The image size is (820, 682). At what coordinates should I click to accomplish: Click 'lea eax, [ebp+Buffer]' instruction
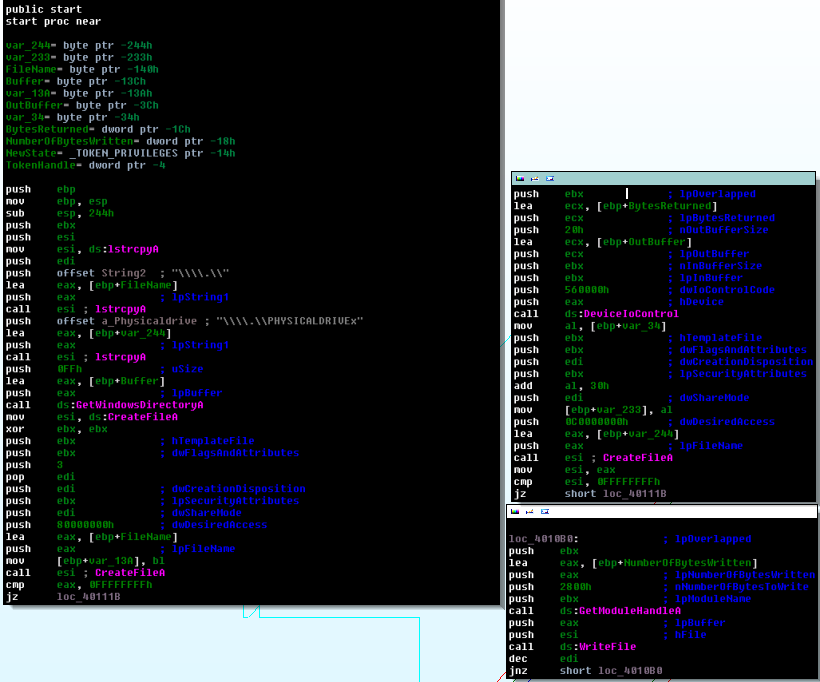(x=85, y=382)
